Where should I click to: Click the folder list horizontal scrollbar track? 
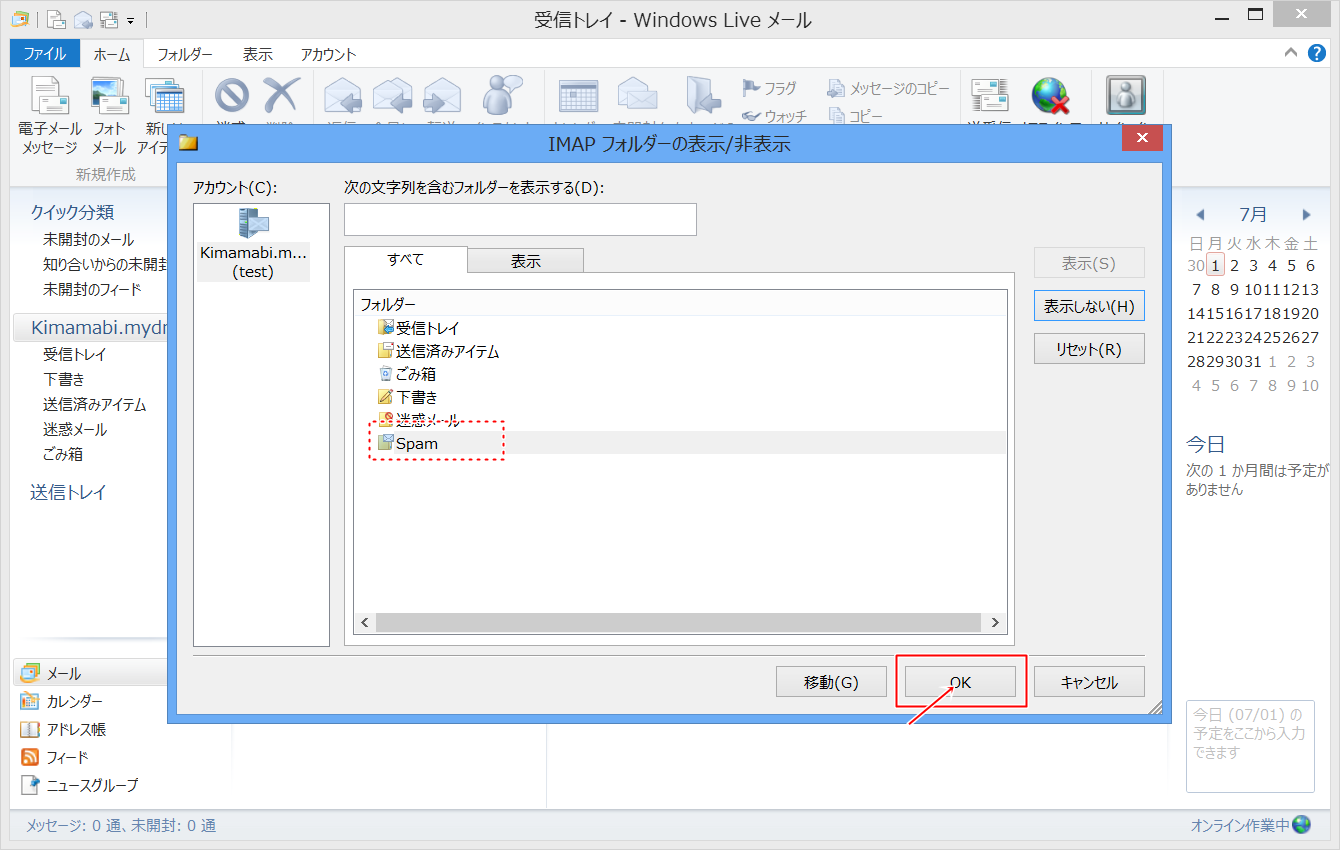679,622
